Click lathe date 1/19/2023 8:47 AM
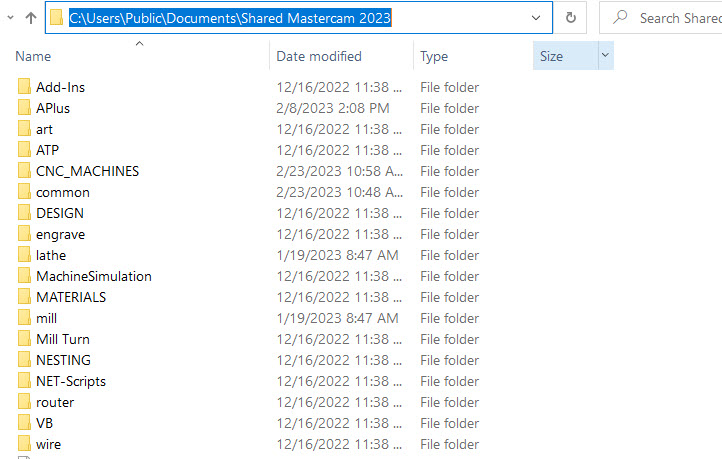The width and height of the screenshot is (722, 459). (x=338, y=255)
